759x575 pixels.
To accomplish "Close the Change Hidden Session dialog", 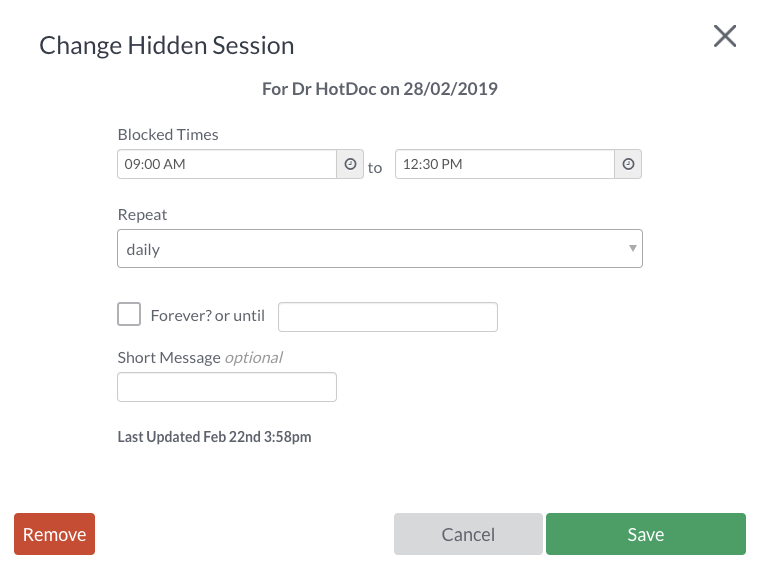I will [x=725, y=36].
